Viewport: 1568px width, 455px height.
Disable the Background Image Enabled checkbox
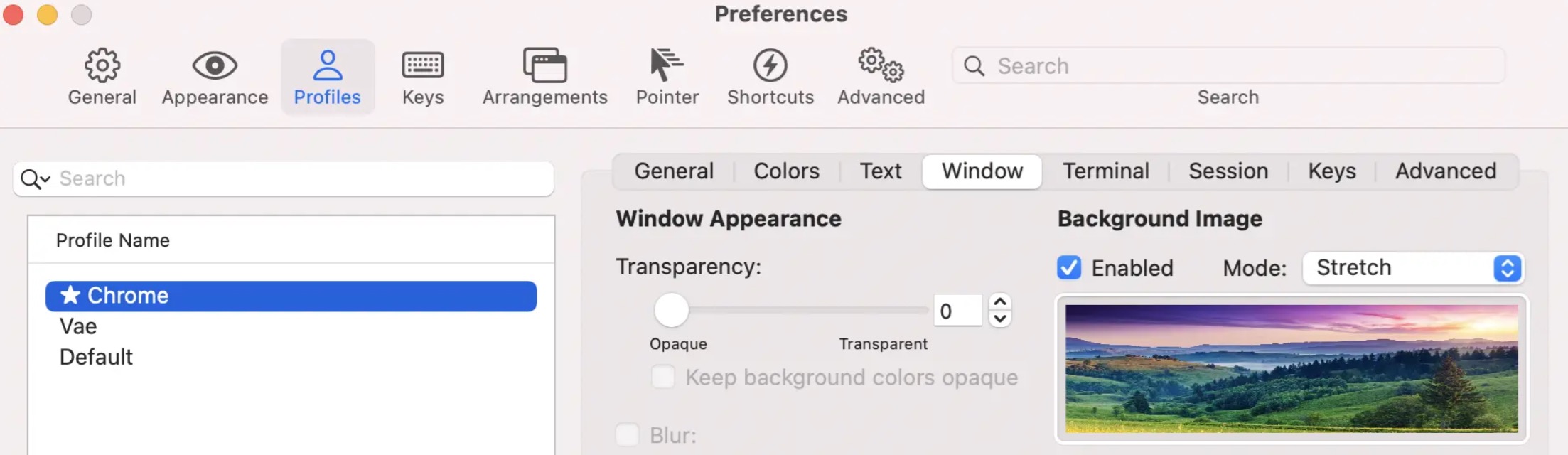(1069, 268)
